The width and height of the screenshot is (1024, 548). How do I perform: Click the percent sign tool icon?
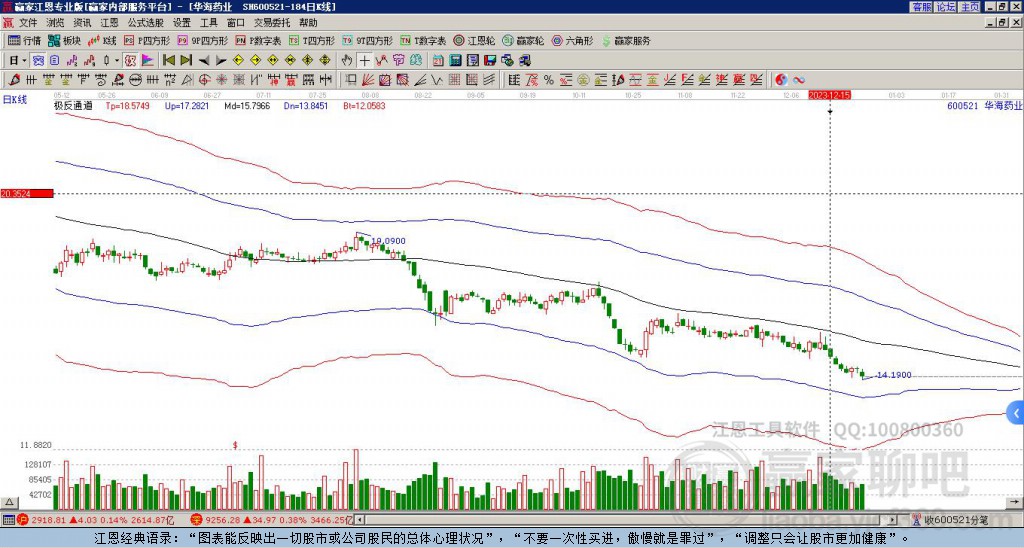549,80
